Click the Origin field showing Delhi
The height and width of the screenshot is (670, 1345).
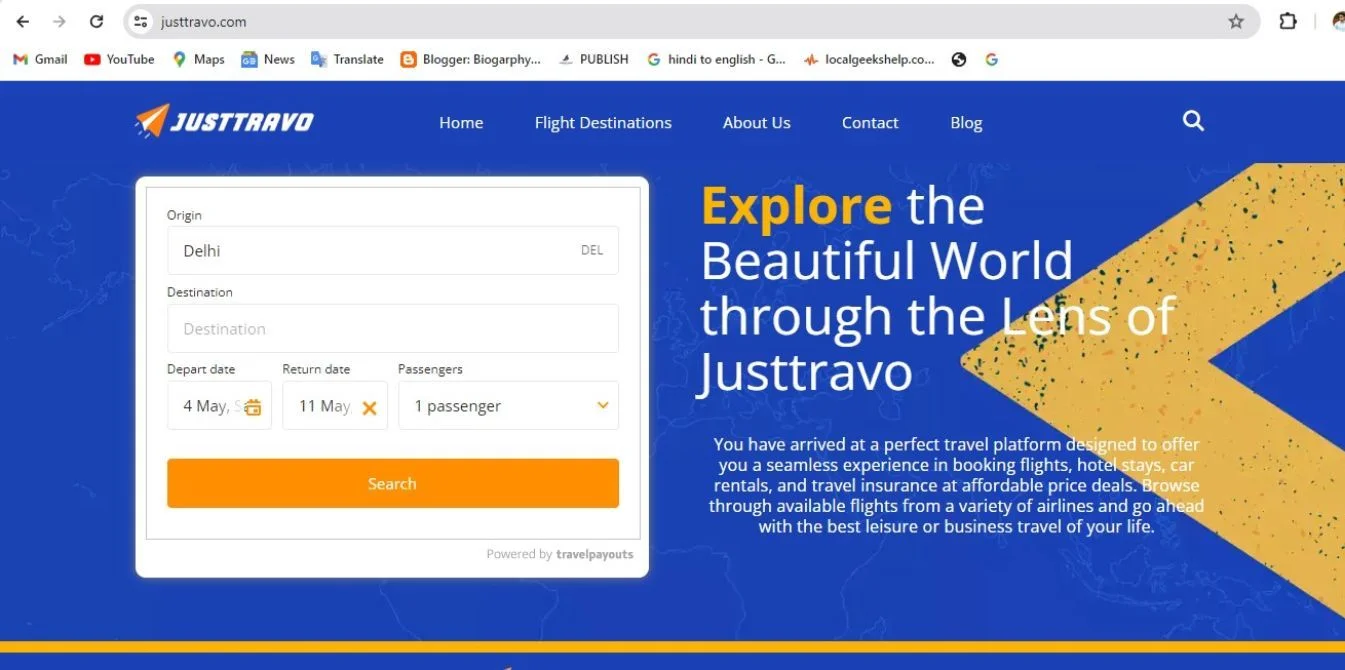(x=393, y=250)
